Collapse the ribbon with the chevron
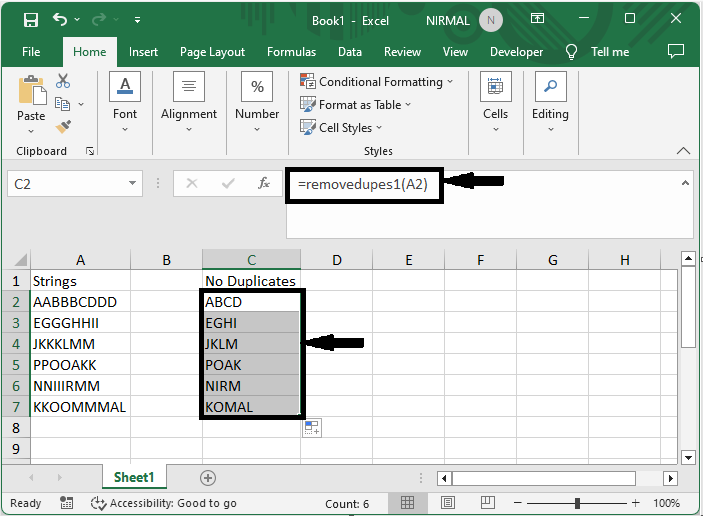Viewport: 703px width, 516px height. pyautogui.click(x=683, y=151)
